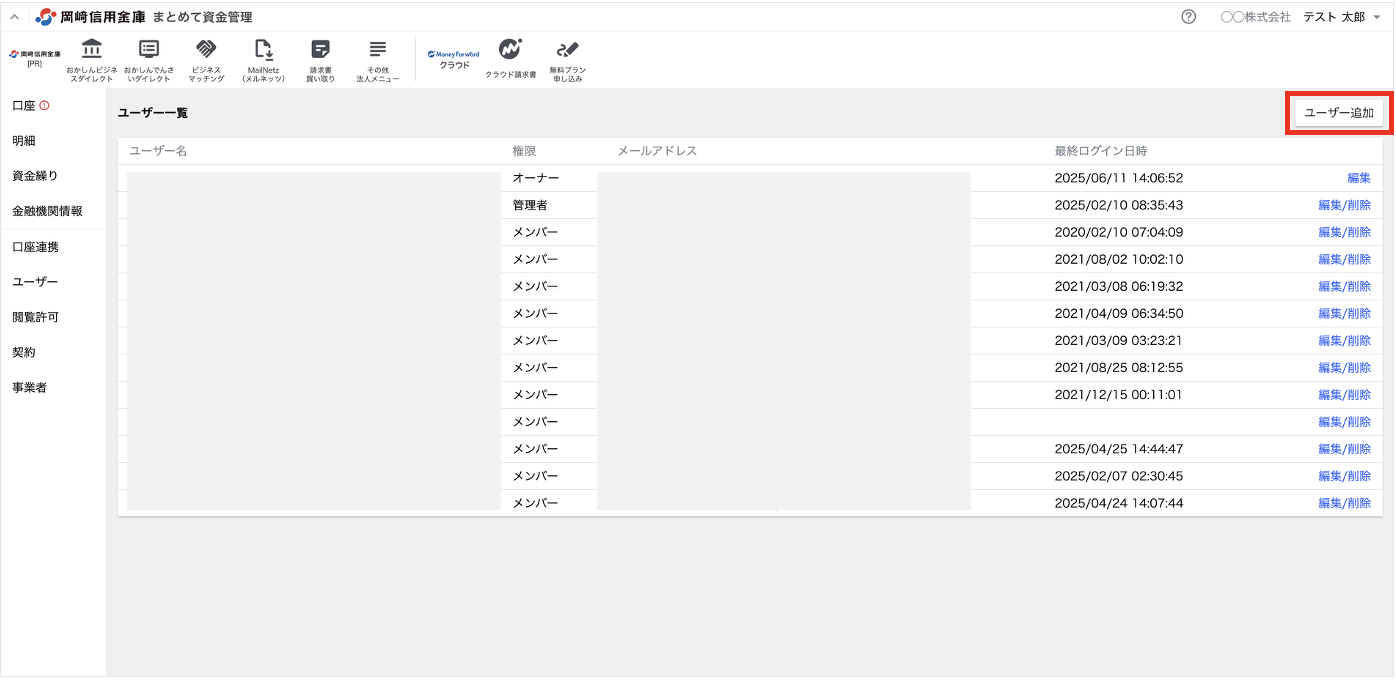Open the テスト 太郎 user dropdown

(x=1342, y=17)
